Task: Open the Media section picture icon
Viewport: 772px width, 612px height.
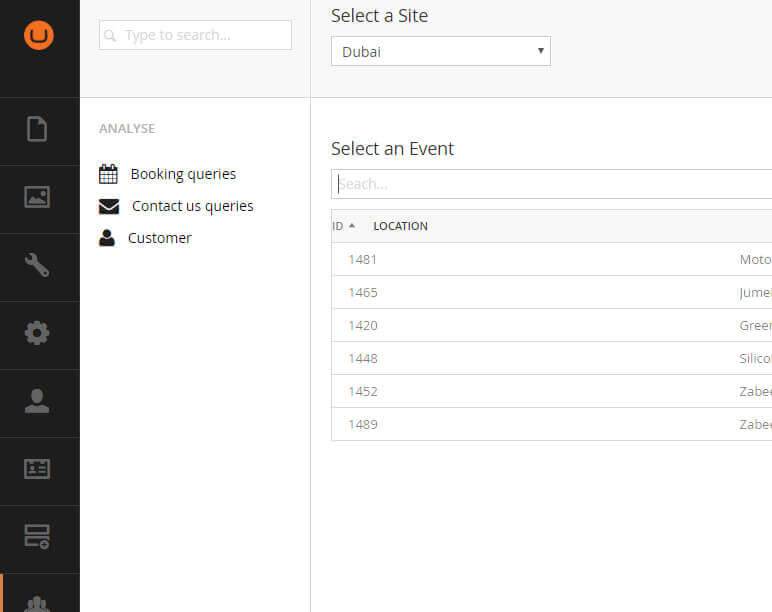Action: (x=37, y=197)
